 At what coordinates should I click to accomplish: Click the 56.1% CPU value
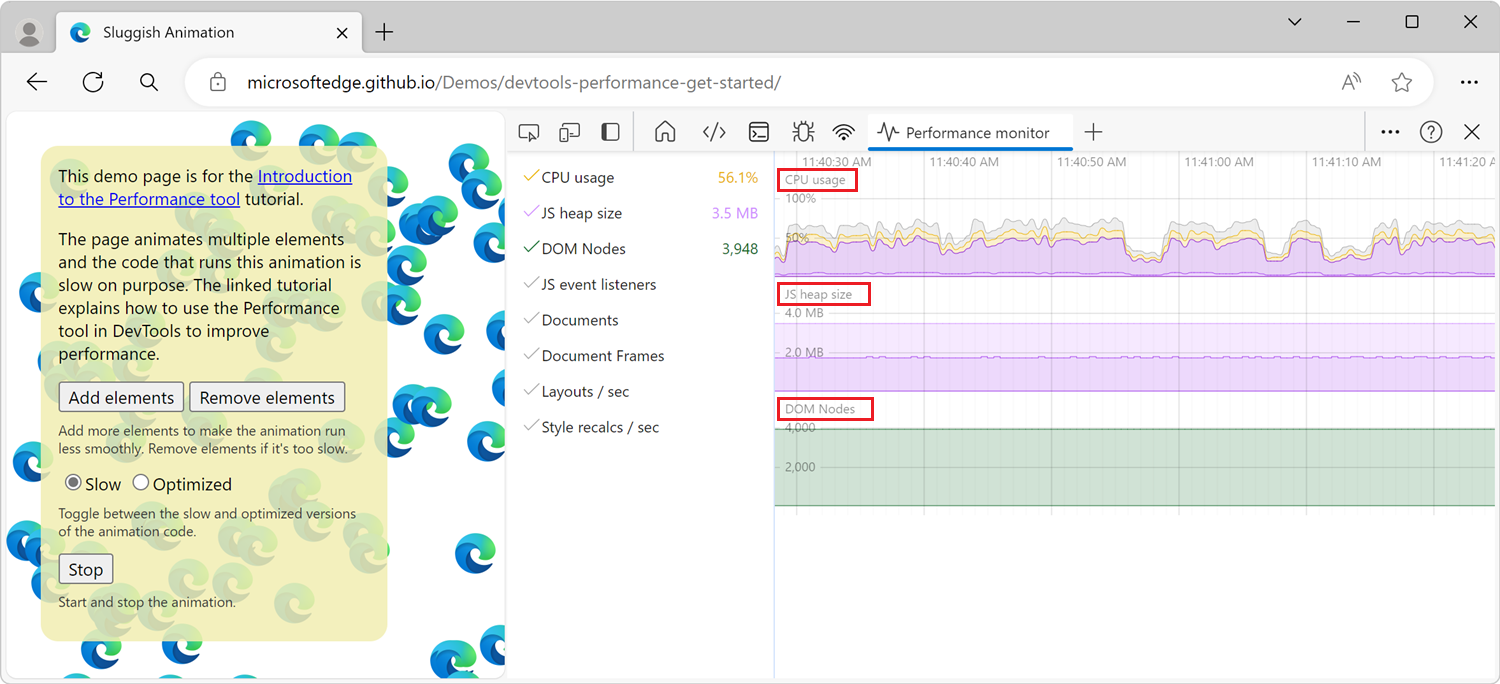(738, 177)
